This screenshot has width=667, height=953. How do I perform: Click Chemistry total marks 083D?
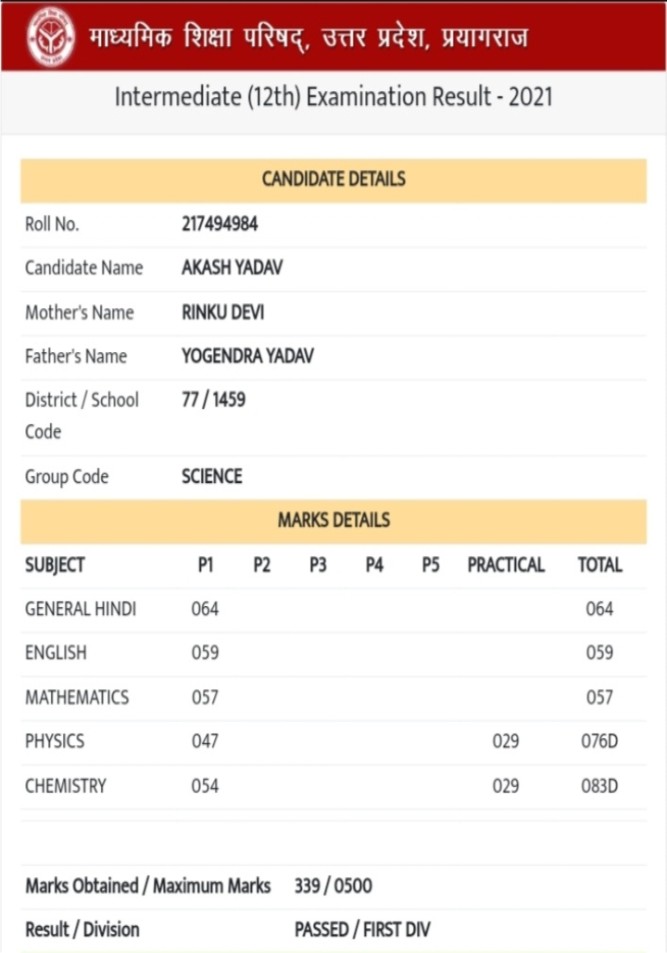click(x=599, y=786)
